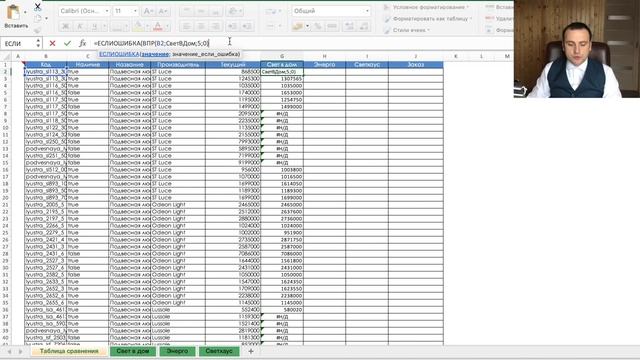Align text to bottom
Viewport: 640px width, 360px height.
point(215,11)
